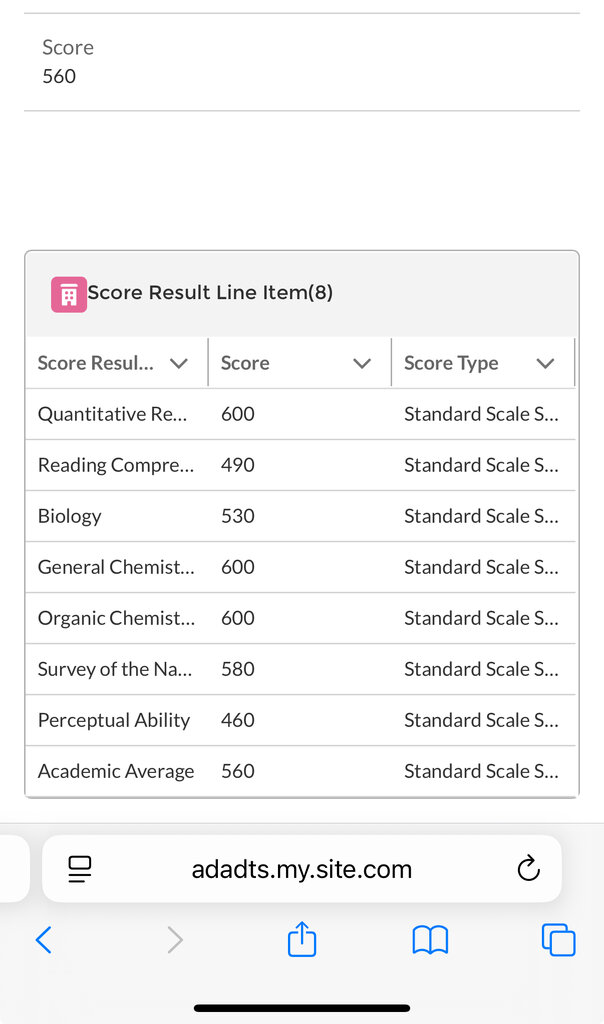Select the Reading Comprehension row name
The width and height of the screenshot is (604, 1024).
(116, 465)
